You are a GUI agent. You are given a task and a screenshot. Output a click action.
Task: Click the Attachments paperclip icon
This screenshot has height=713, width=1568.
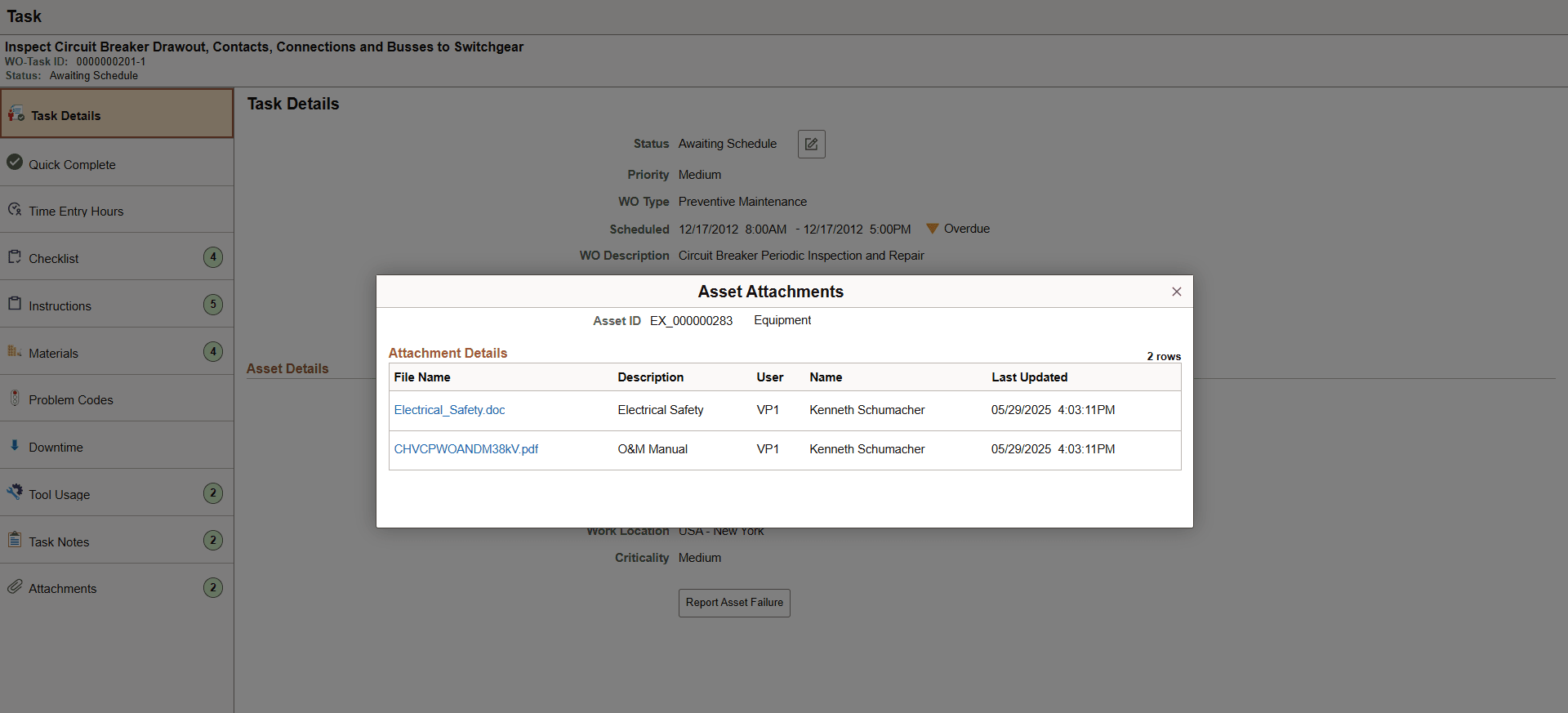15,587
